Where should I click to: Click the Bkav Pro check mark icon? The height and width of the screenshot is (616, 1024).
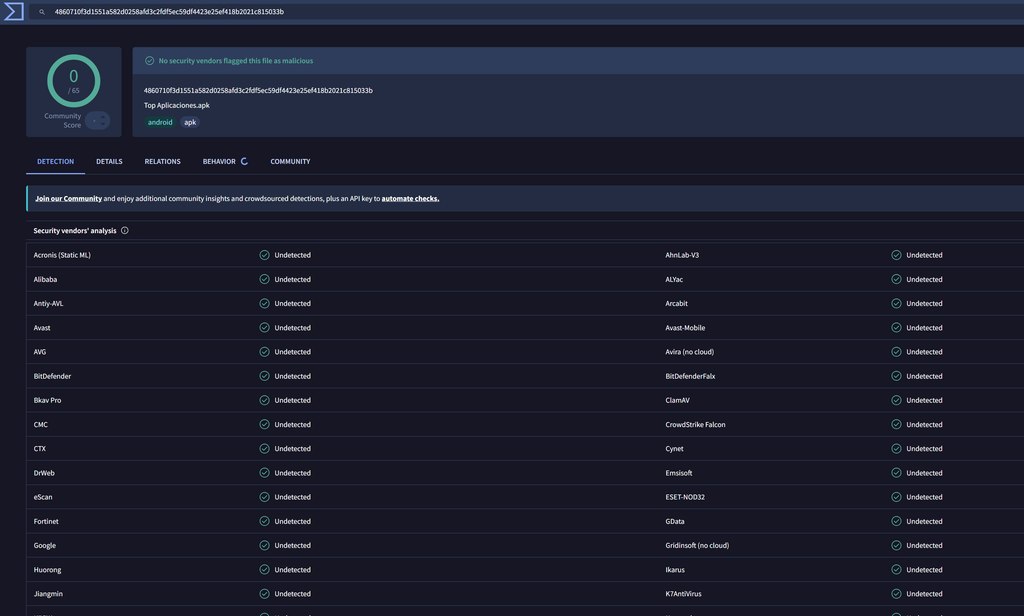coord(264,400)
